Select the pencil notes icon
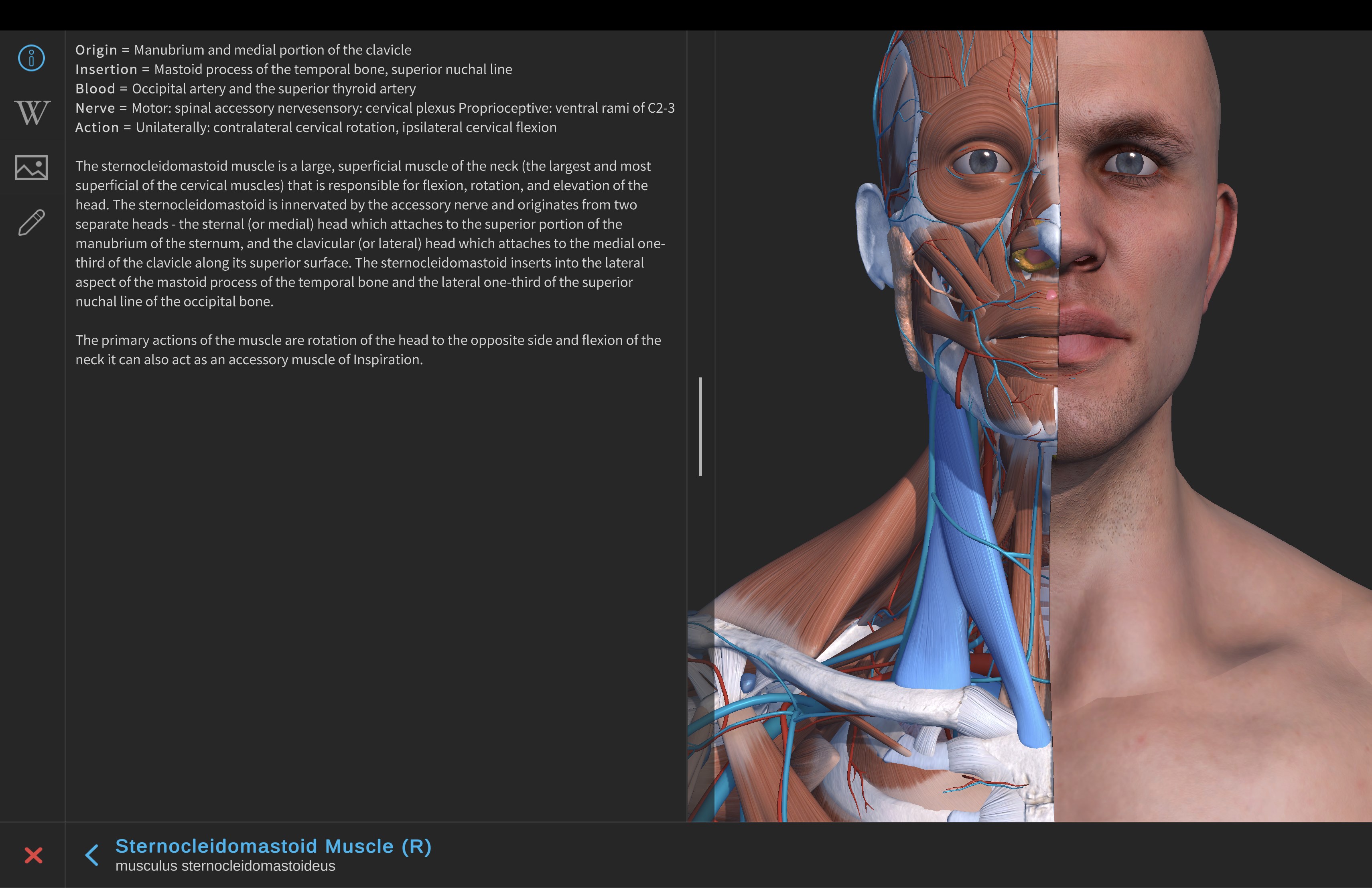The width and height of the screenshot is (1372, 888). (31, 223)
